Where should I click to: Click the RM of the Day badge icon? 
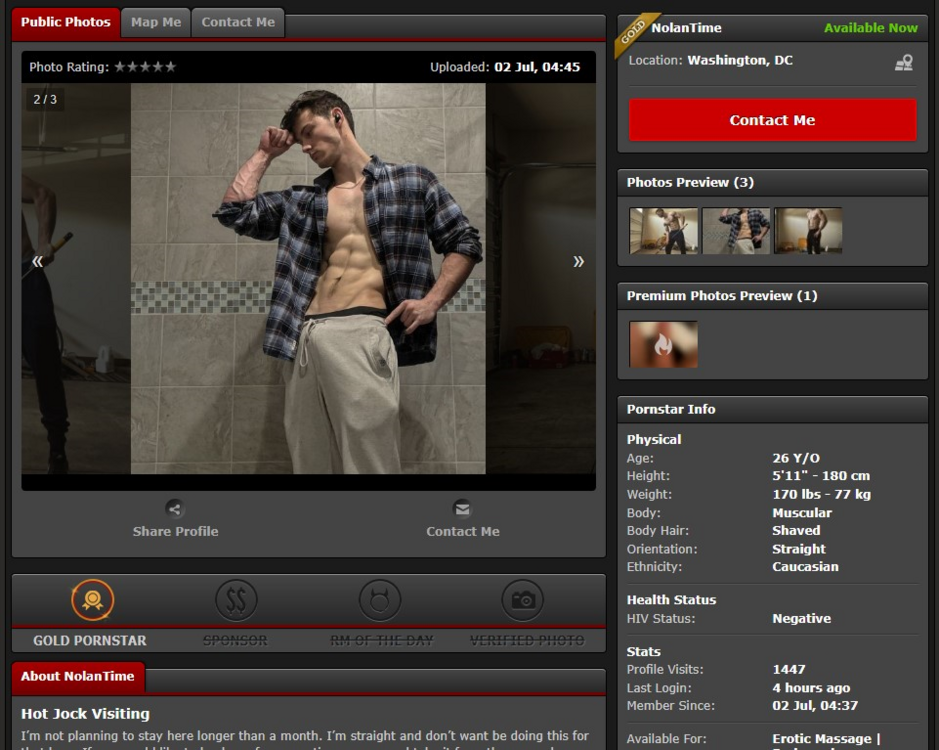[380, 600]
